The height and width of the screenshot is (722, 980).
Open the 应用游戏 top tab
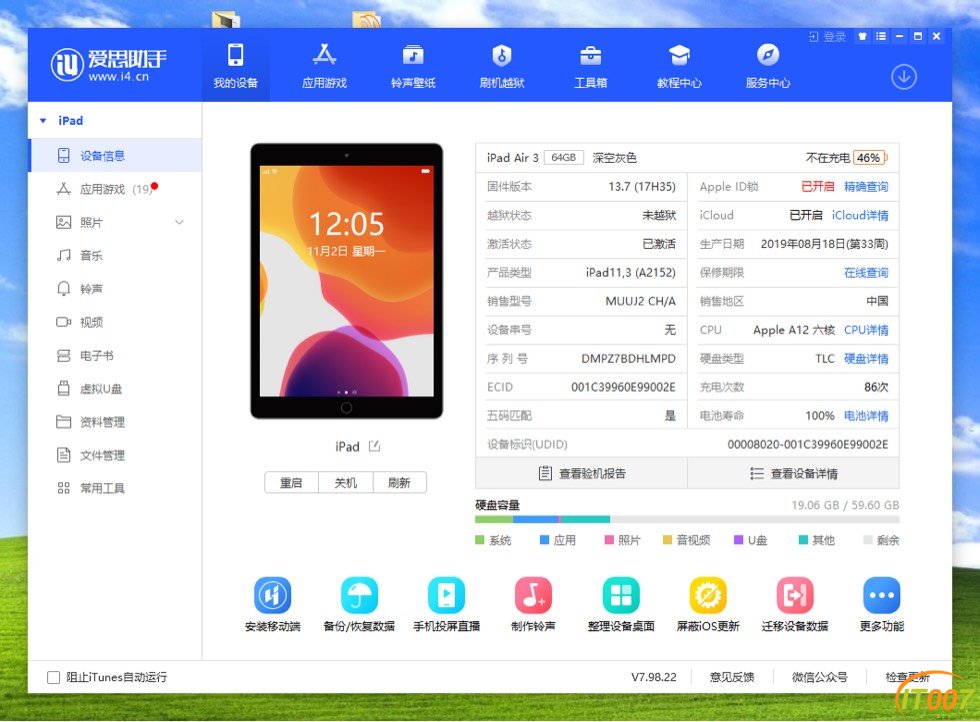(x=324, y=65)
